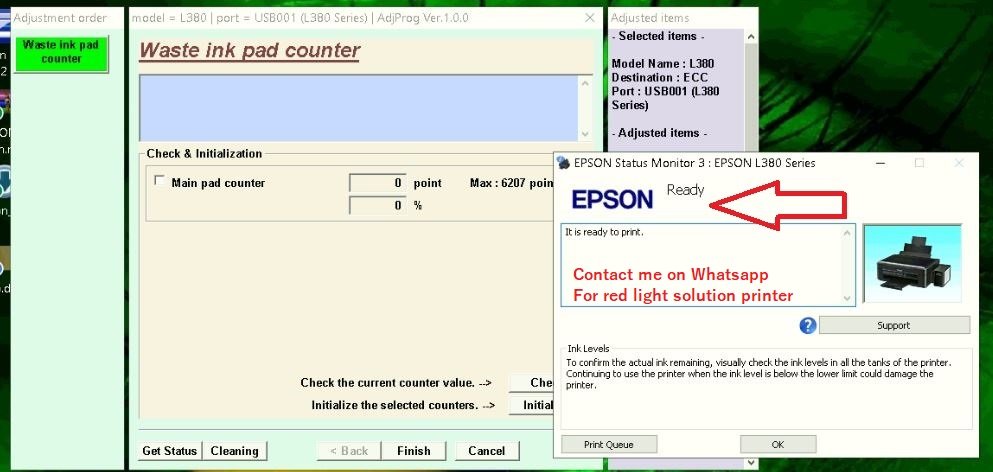Click the 'Ink Levels' group label
The image size is (993, 472).
pyautogui.click(x=588, y=348)
